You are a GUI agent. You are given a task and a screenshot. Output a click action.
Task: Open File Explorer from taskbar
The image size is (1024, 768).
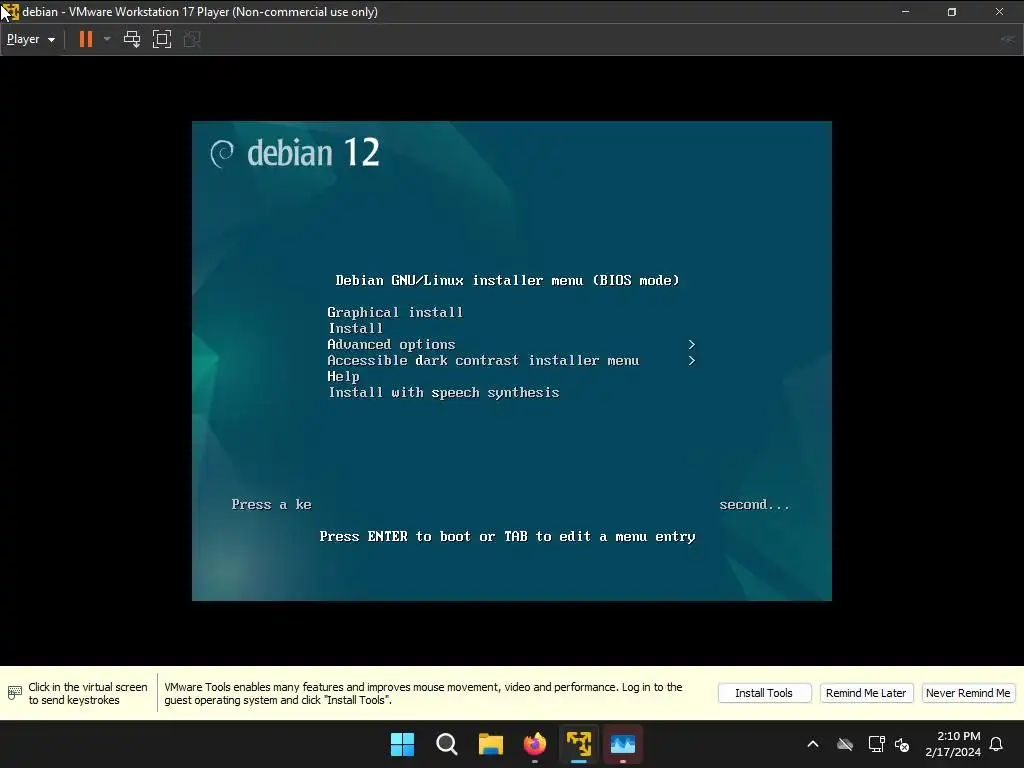pos(490,744)
